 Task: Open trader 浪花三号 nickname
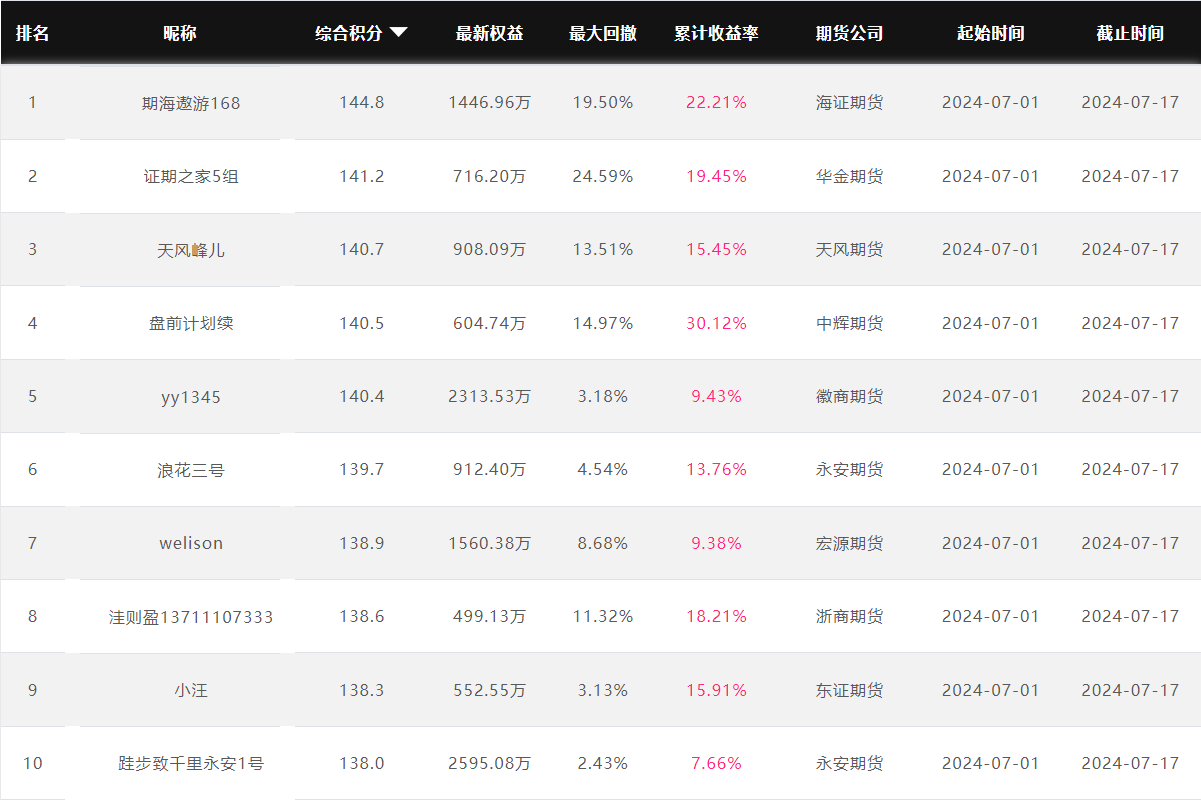point(191,469)
